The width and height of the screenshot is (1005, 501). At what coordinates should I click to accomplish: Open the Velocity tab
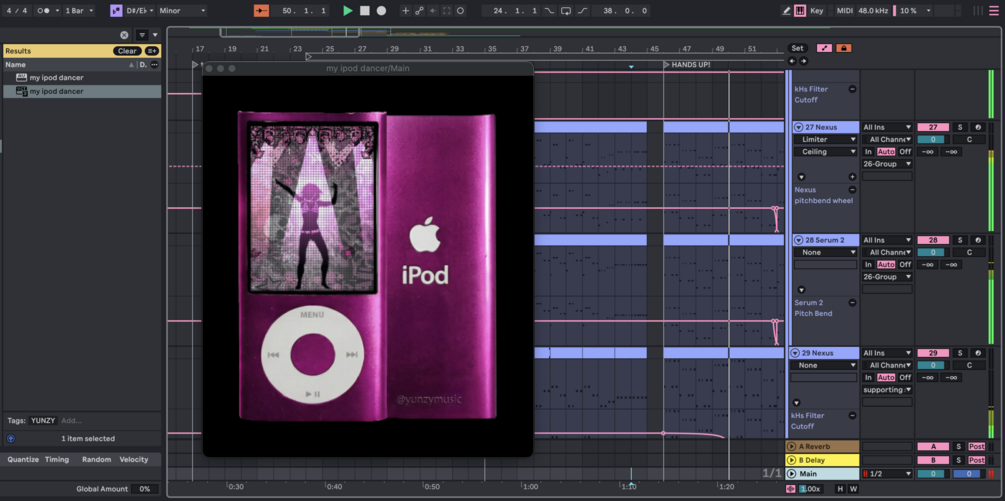134,459
